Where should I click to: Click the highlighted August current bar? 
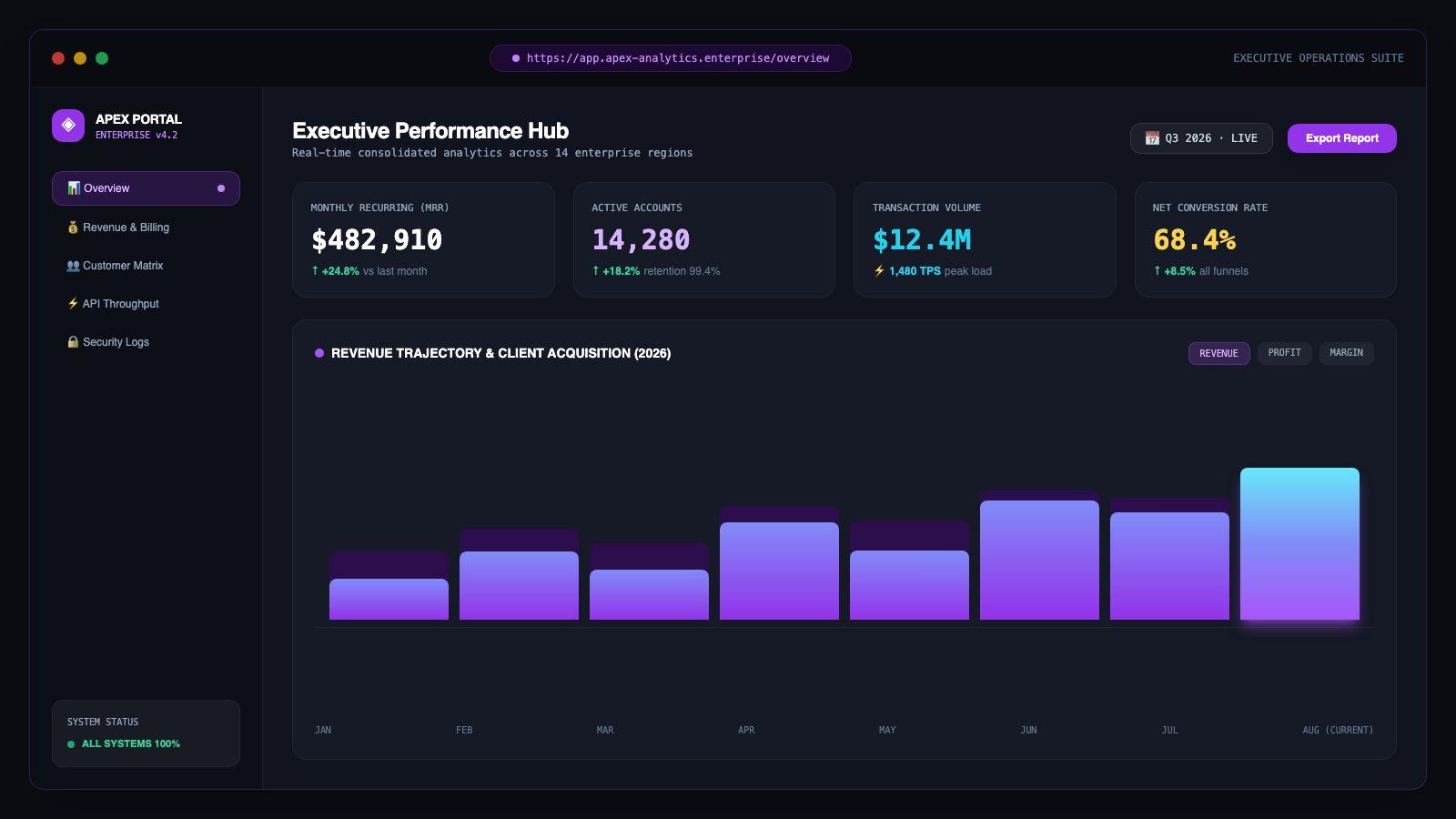(1299, 544)
